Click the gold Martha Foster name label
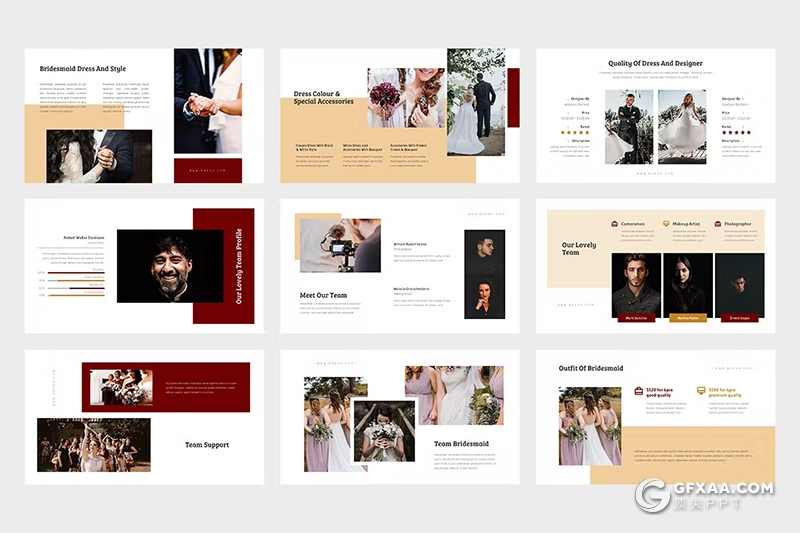Screen dimensions: 800x533 point(688,317)
